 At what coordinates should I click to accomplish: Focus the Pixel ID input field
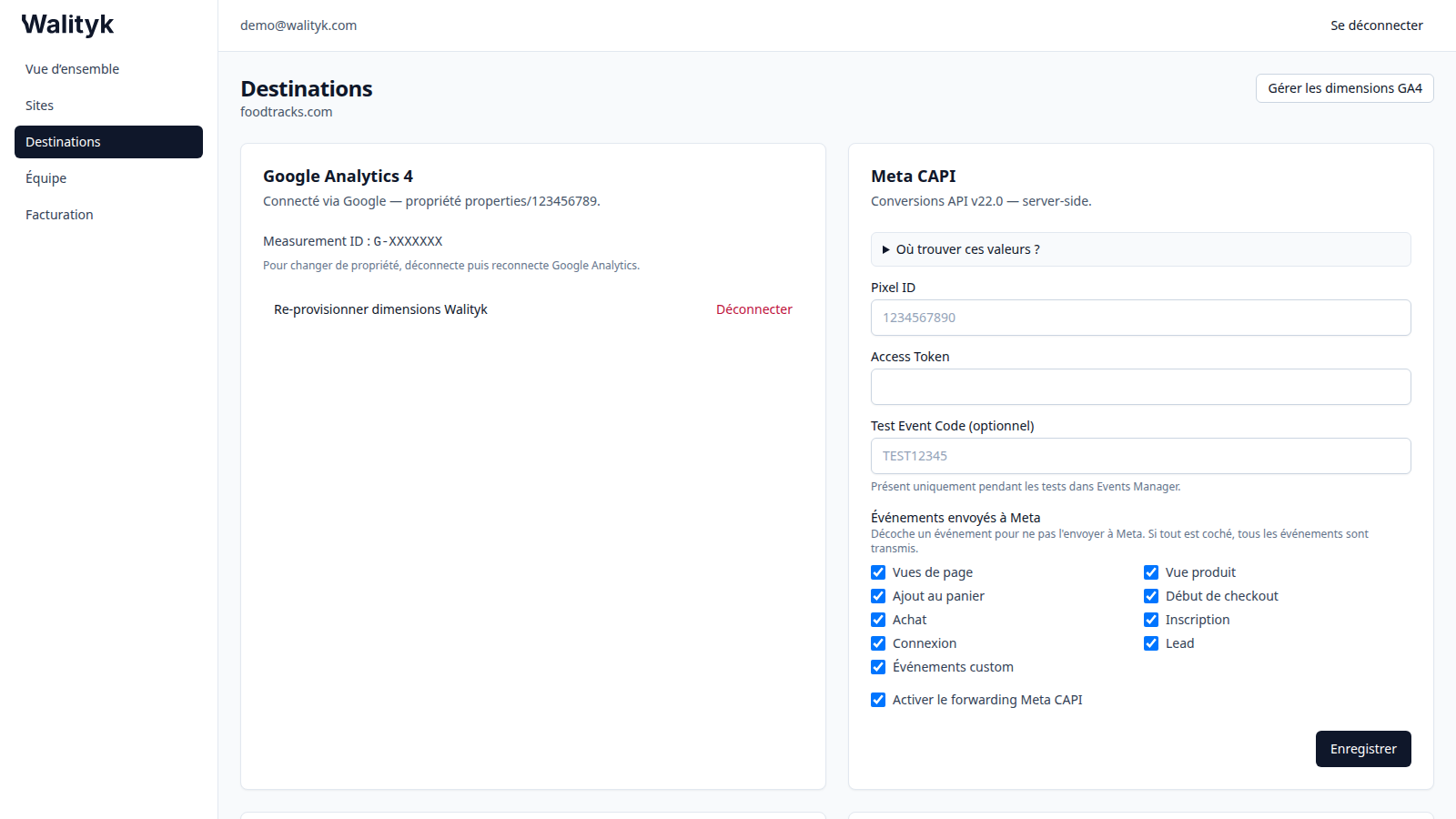pos(1140,318)
